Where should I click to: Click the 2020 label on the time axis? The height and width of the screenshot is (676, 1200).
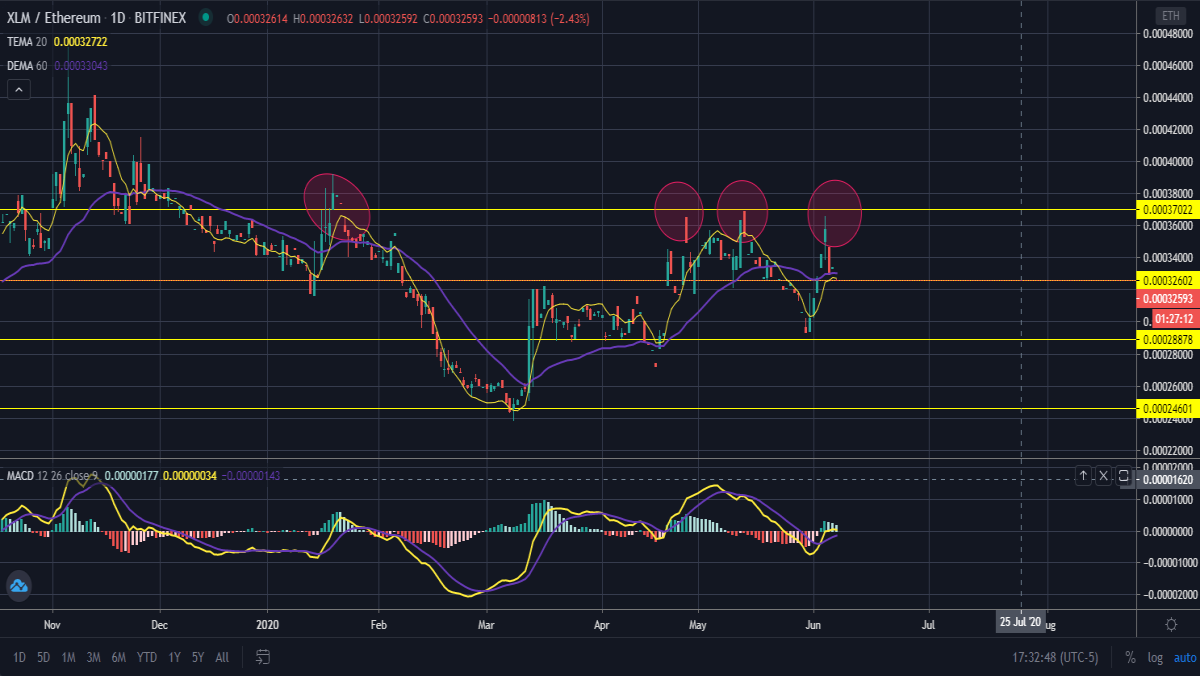pos(268,623)
